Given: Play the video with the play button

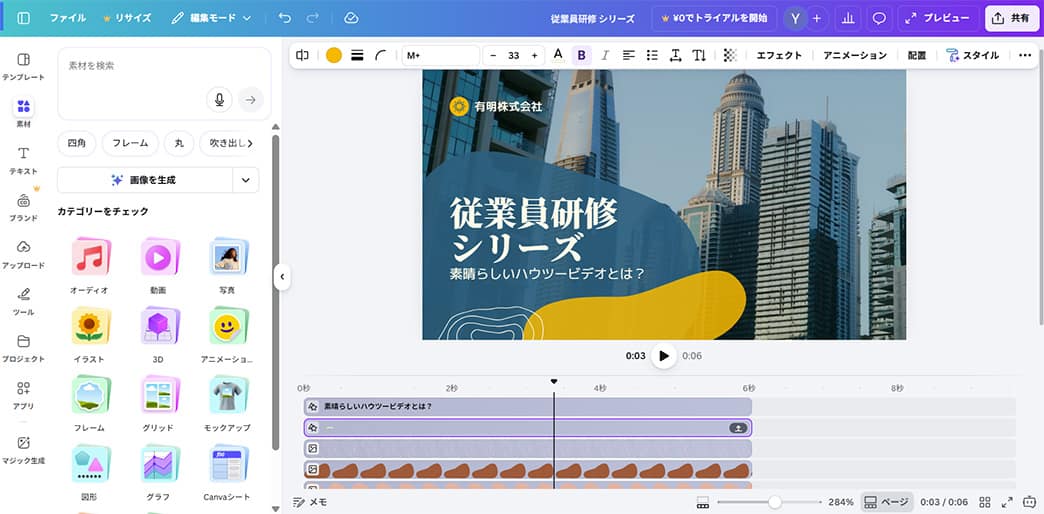Looking at the screenshot, I should coord(663,356).
